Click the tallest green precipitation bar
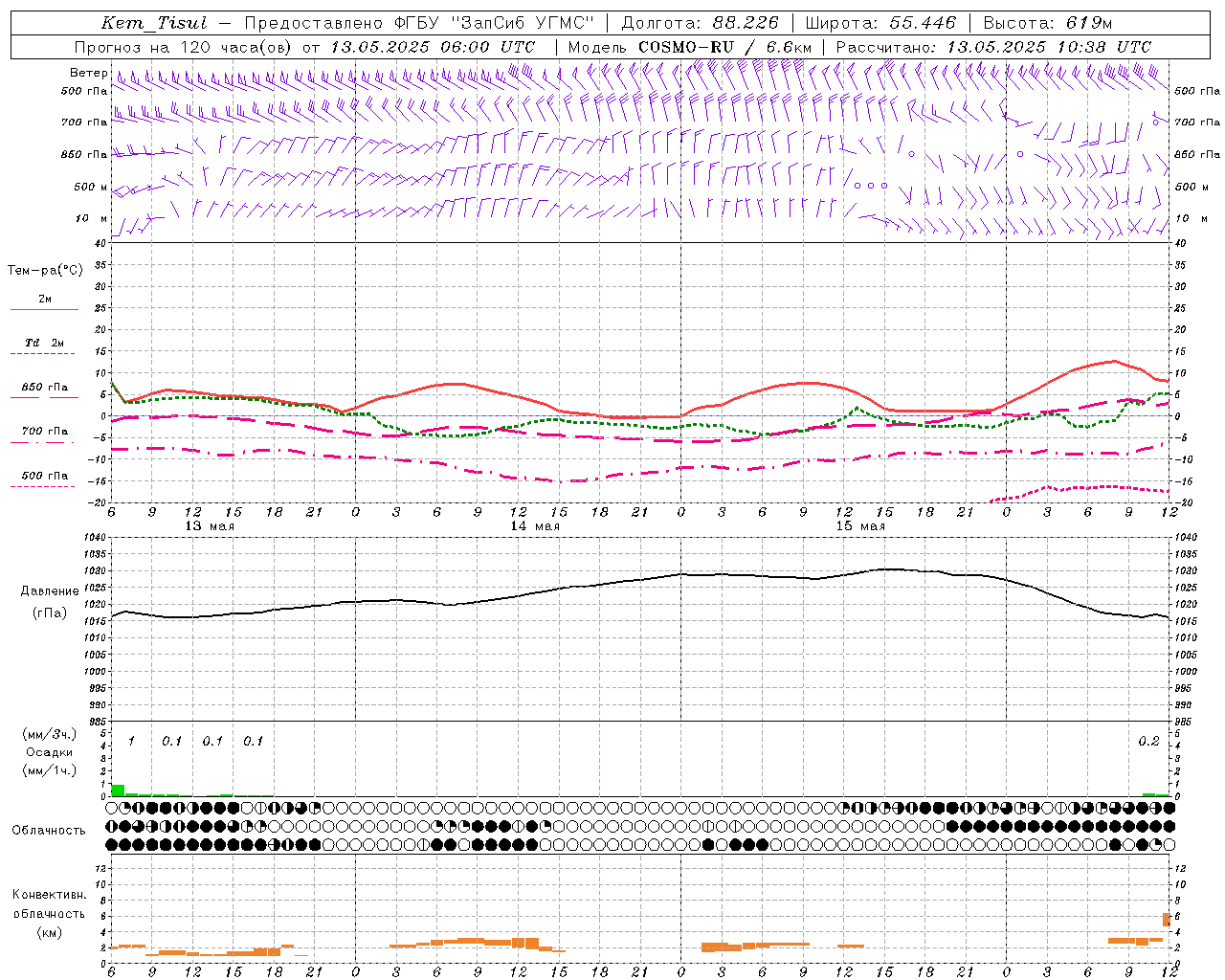 click(x=118, y=791)
